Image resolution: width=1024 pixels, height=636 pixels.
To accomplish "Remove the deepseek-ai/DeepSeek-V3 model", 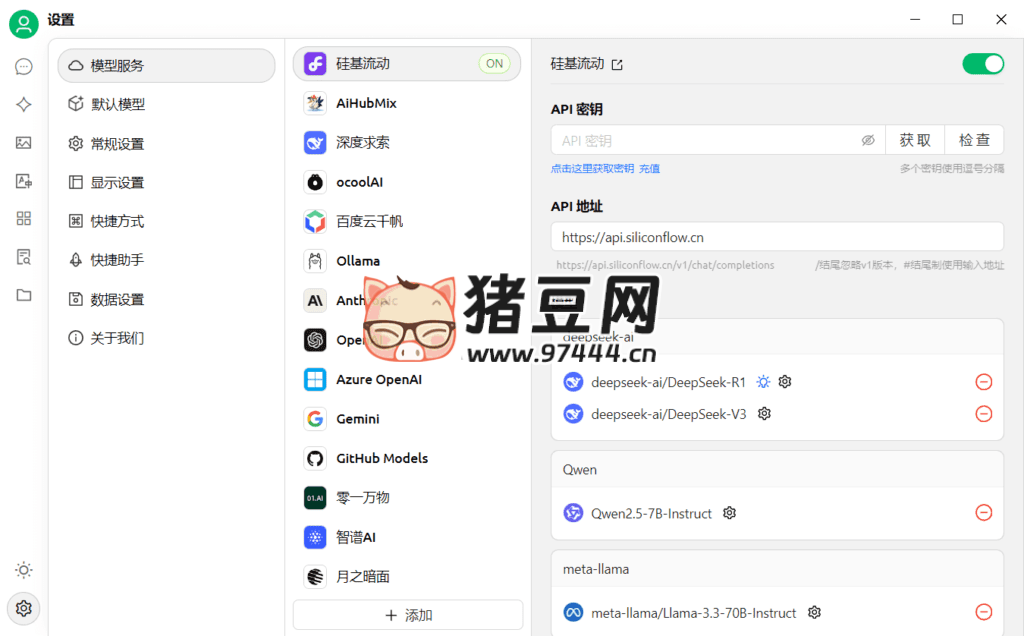I will click(x=984, y=413).
